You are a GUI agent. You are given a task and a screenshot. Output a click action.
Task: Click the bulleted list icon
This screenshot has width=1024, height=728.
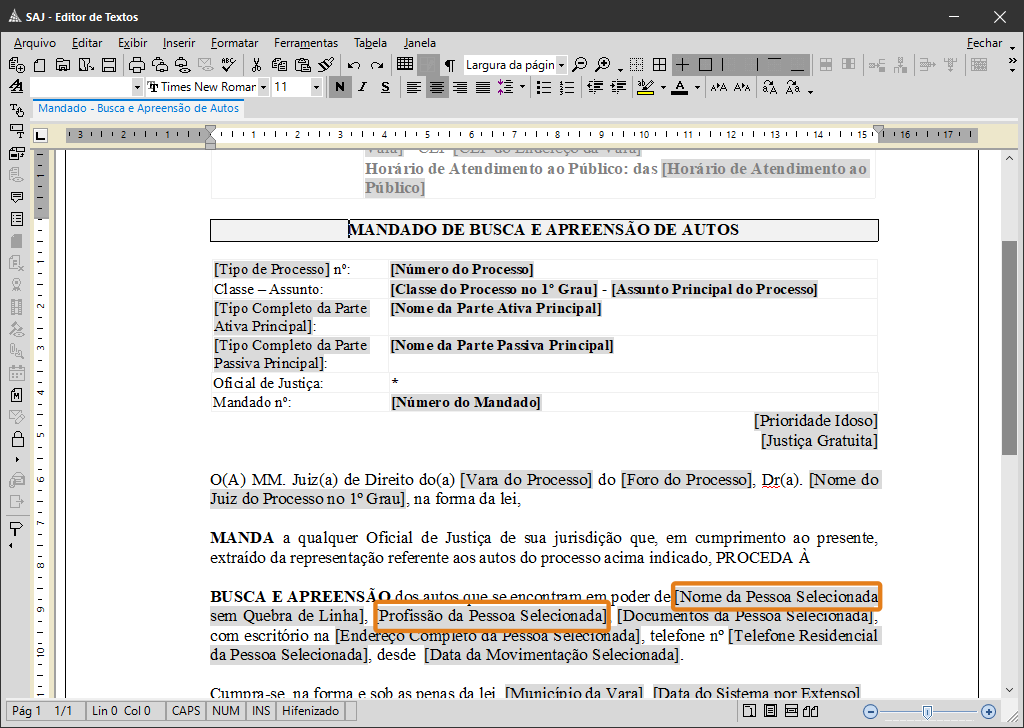[x=543, y=87]
